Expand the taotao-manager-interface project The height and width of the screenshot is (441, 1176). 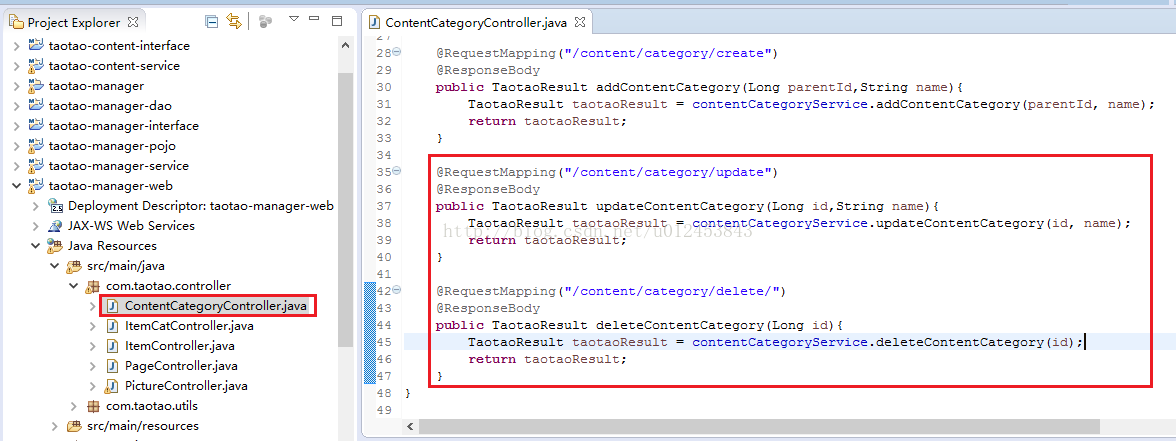coord(16,126)
